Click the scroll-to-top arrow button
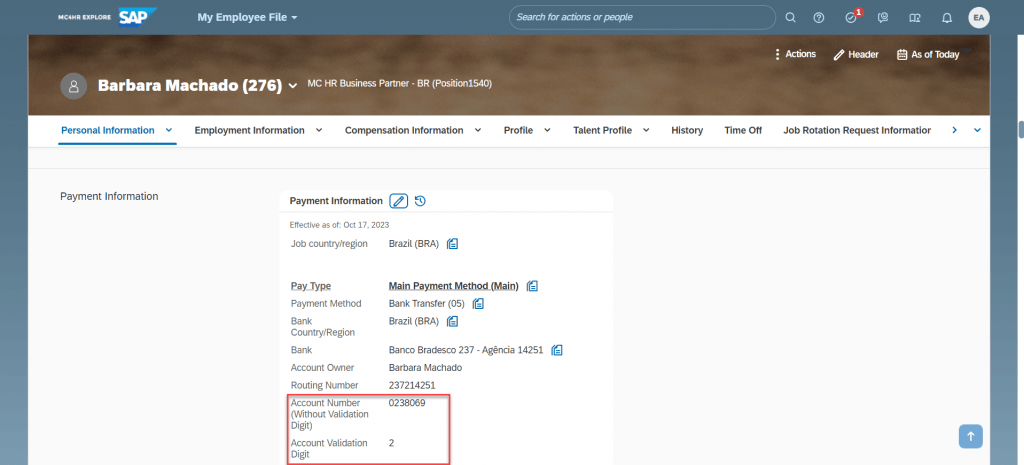This screenshot has height=465, width=1024. 970,436
